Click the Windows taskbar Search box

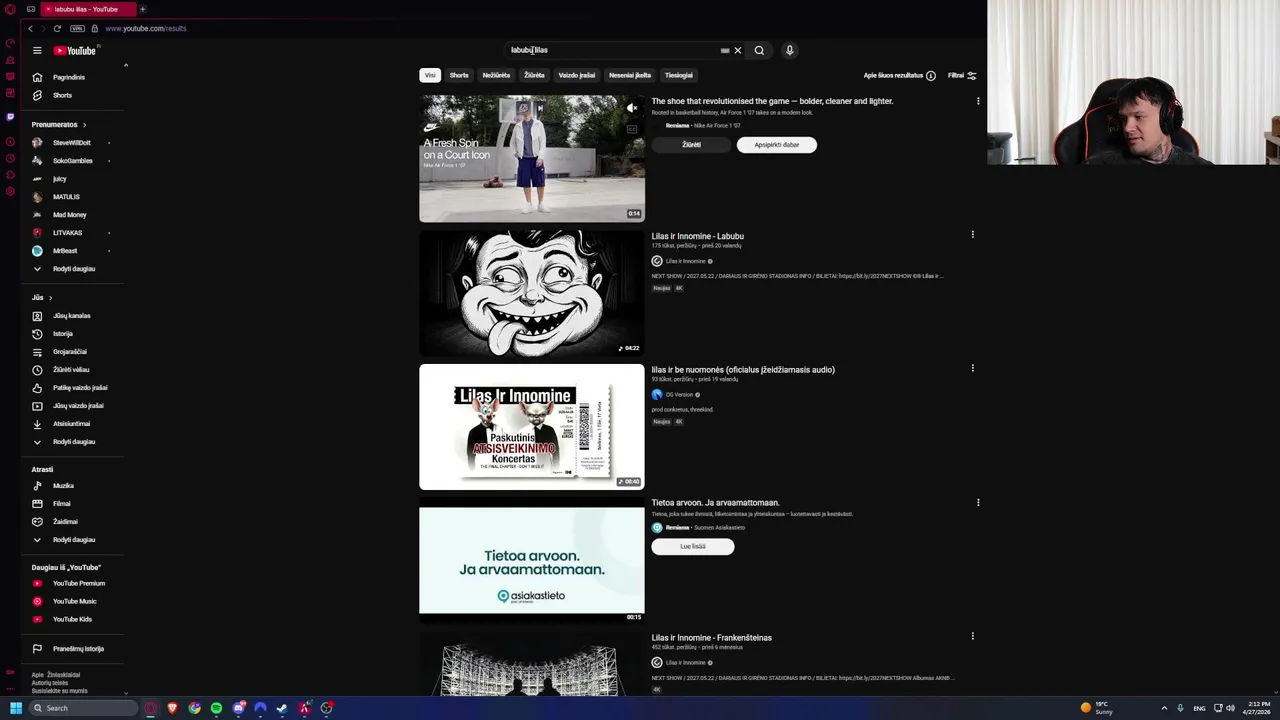click(x=84, y=708)
